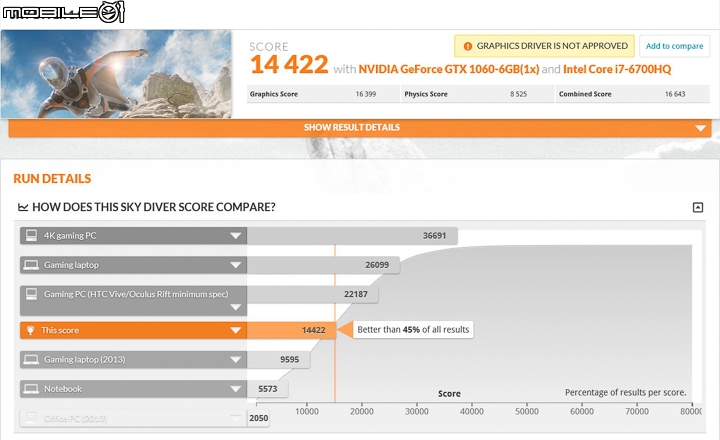Click the Percentage of results per score text
720x440 pixels.
tap(625, 393)
